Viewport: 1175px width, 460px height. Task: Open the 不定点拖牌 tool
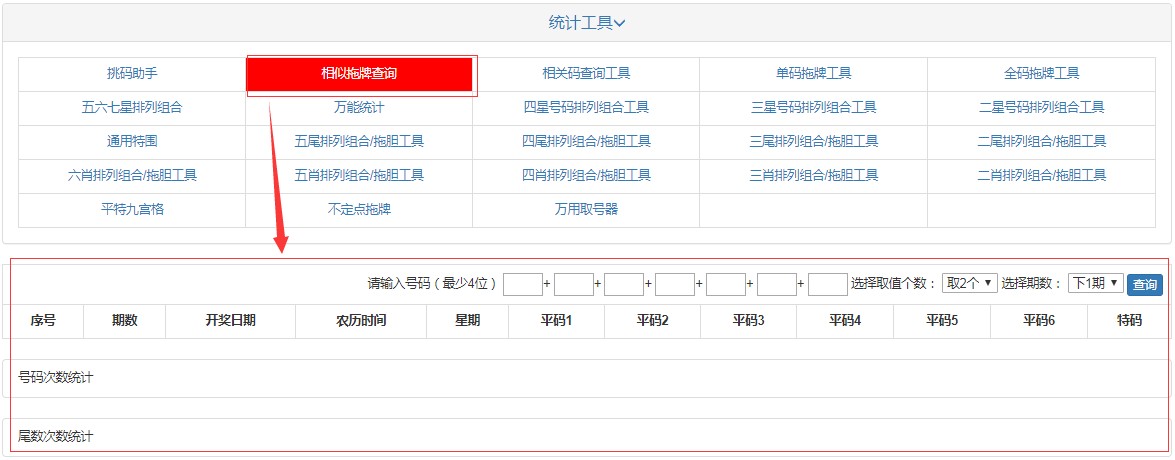359,209
